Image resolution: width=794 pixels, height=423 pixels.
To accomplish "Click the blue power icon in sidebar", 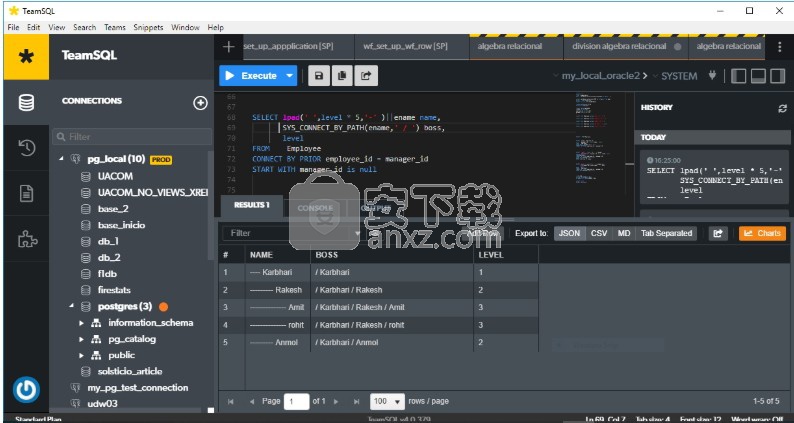I will point(26,390).
